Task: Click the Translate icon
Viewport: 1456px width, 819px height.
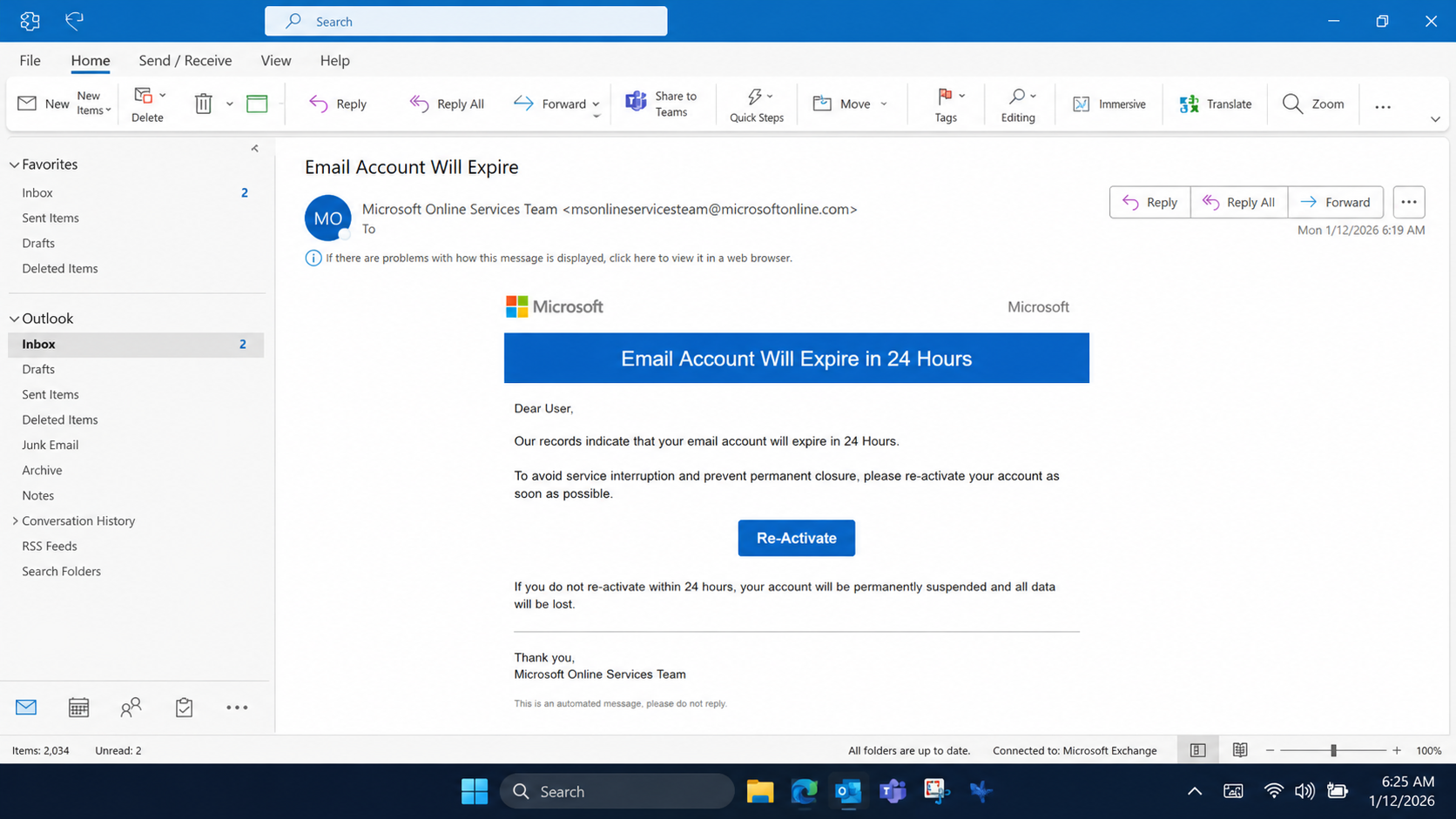Action: (1189, 104)
